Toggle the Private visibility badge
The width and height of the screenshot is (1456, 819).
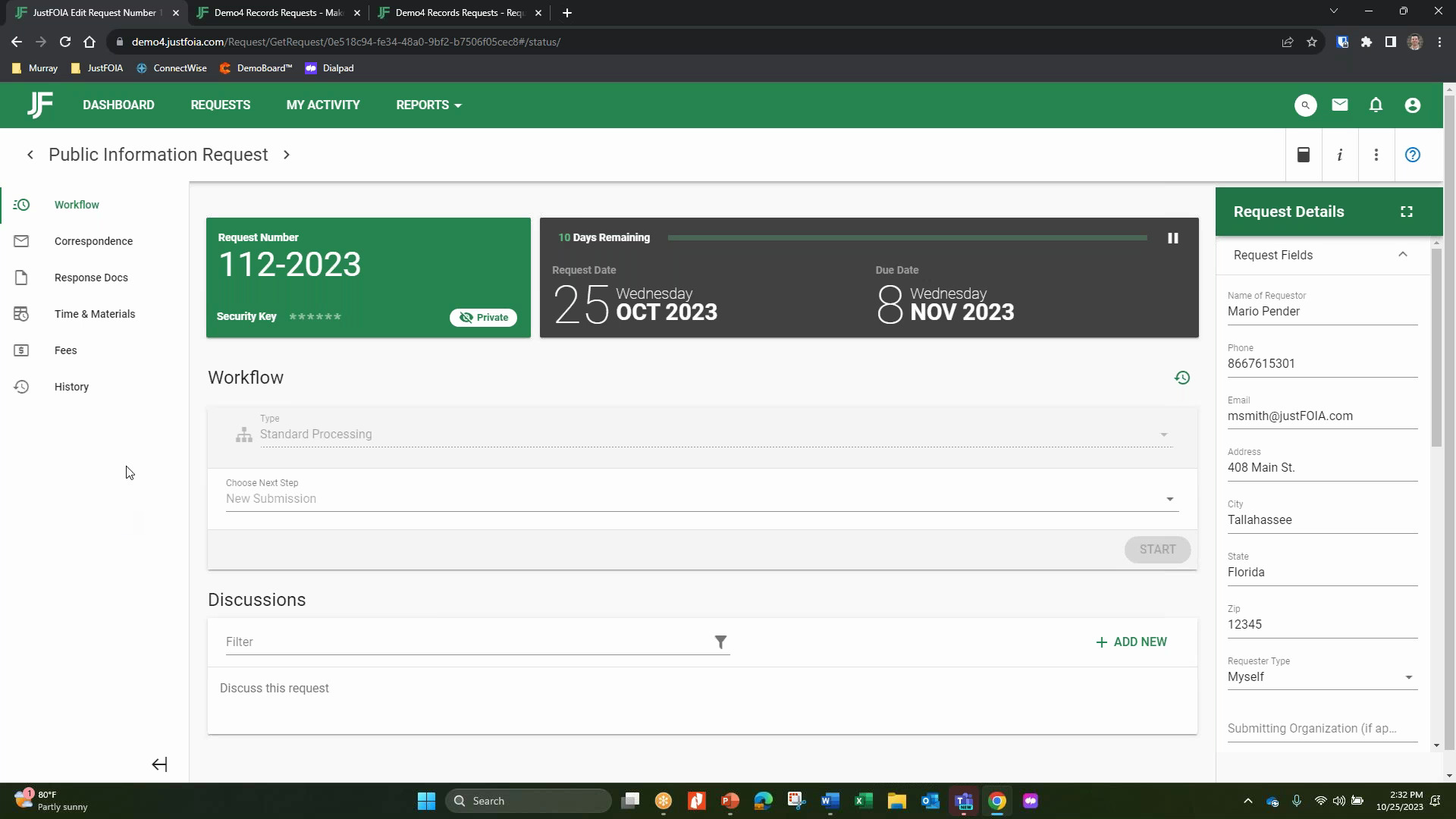pyautogui.click(x=483, y=318)
